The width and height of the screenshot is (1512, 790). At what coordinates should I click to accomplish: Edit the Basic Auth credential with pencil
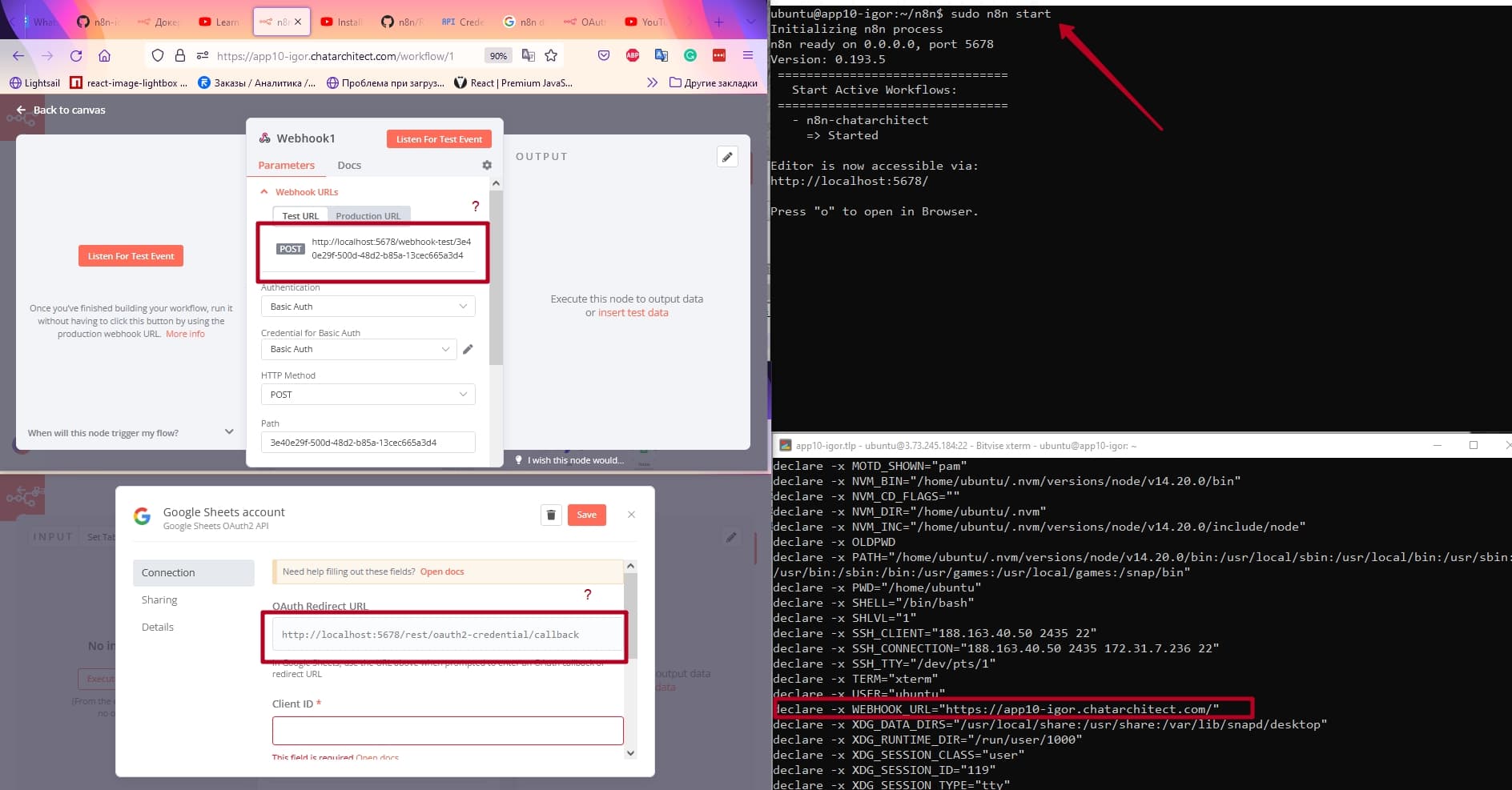(468, 349)
